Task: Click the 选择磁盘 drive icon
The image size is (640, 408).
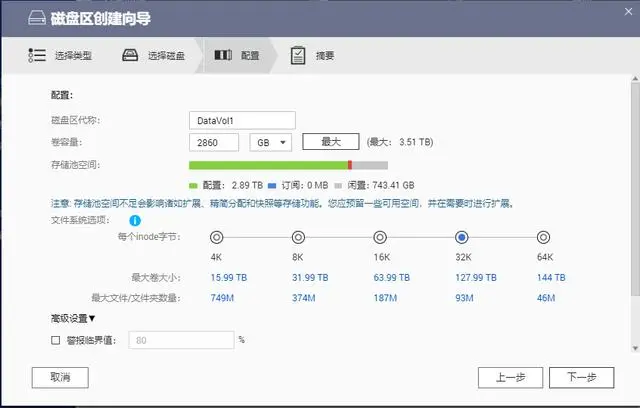Action: [130, 55]
